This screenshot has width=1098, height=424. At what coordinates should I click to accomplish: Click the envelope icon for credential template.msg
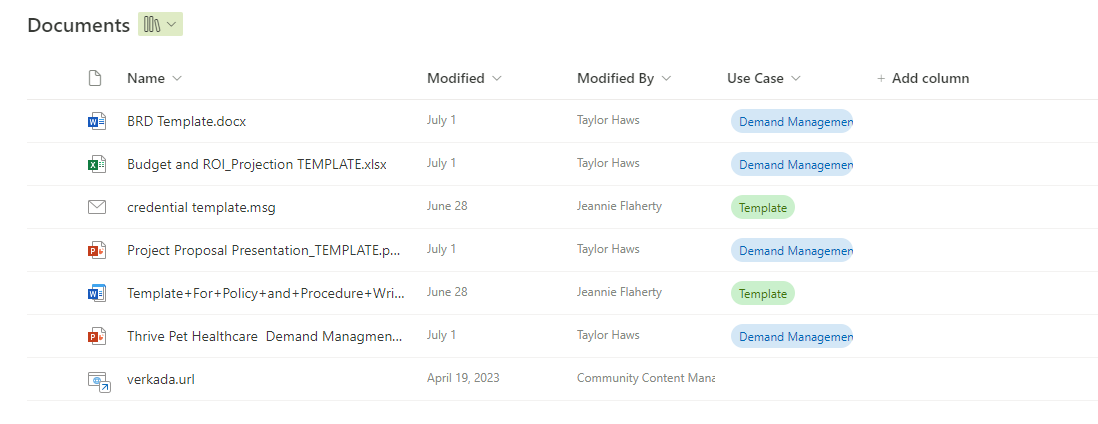pos(96,207)
